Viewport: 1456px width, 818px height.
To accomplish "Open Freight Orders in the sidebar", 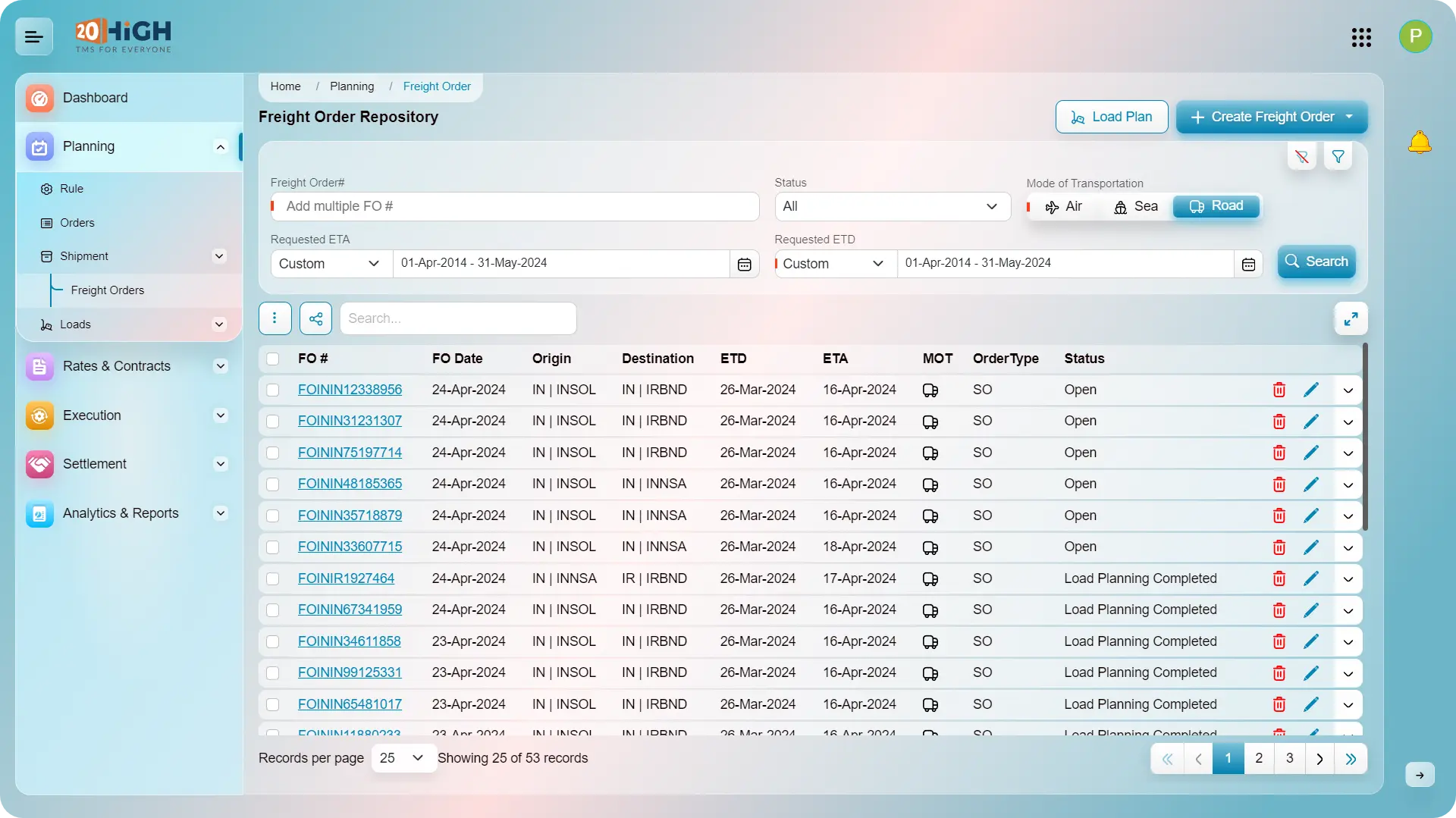I will (108, 290).
